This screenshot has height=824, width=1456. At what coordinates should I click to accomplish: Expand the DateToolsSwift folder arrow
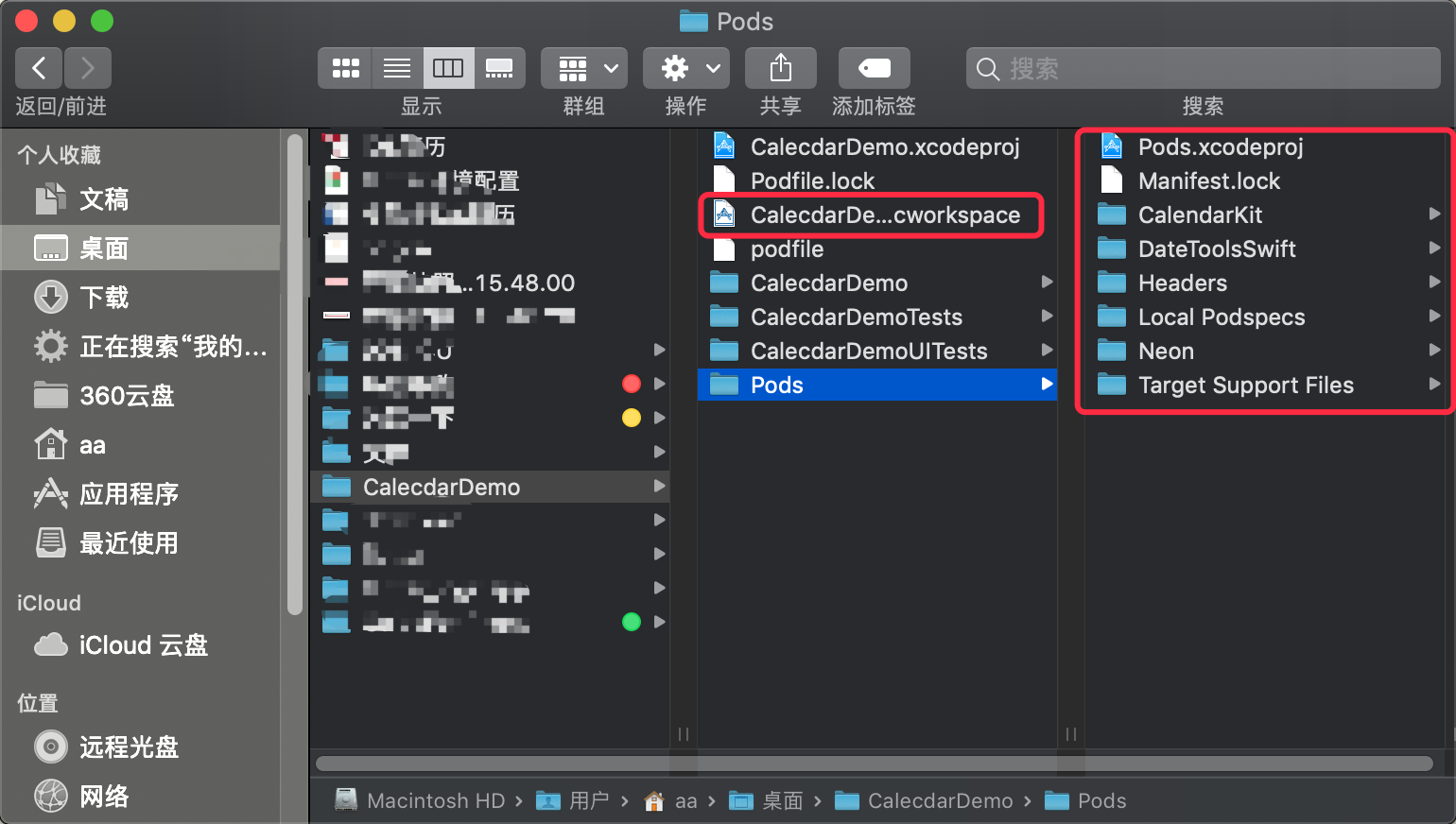pos(1434,248)
